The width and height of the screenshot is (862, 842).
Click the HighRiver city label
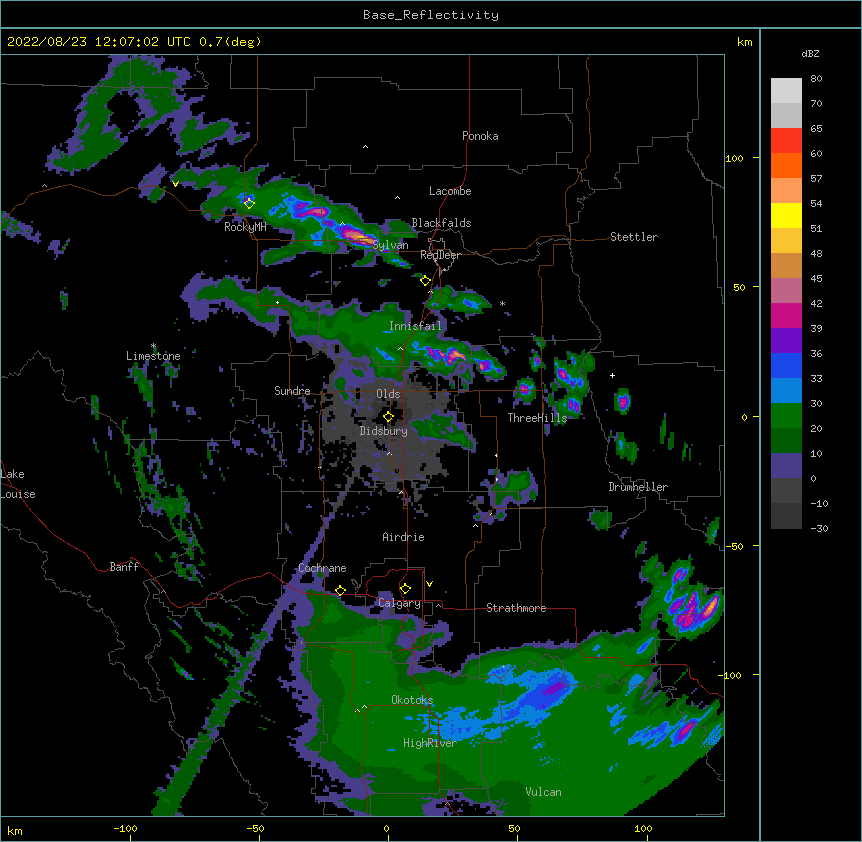tap(430, 743)
